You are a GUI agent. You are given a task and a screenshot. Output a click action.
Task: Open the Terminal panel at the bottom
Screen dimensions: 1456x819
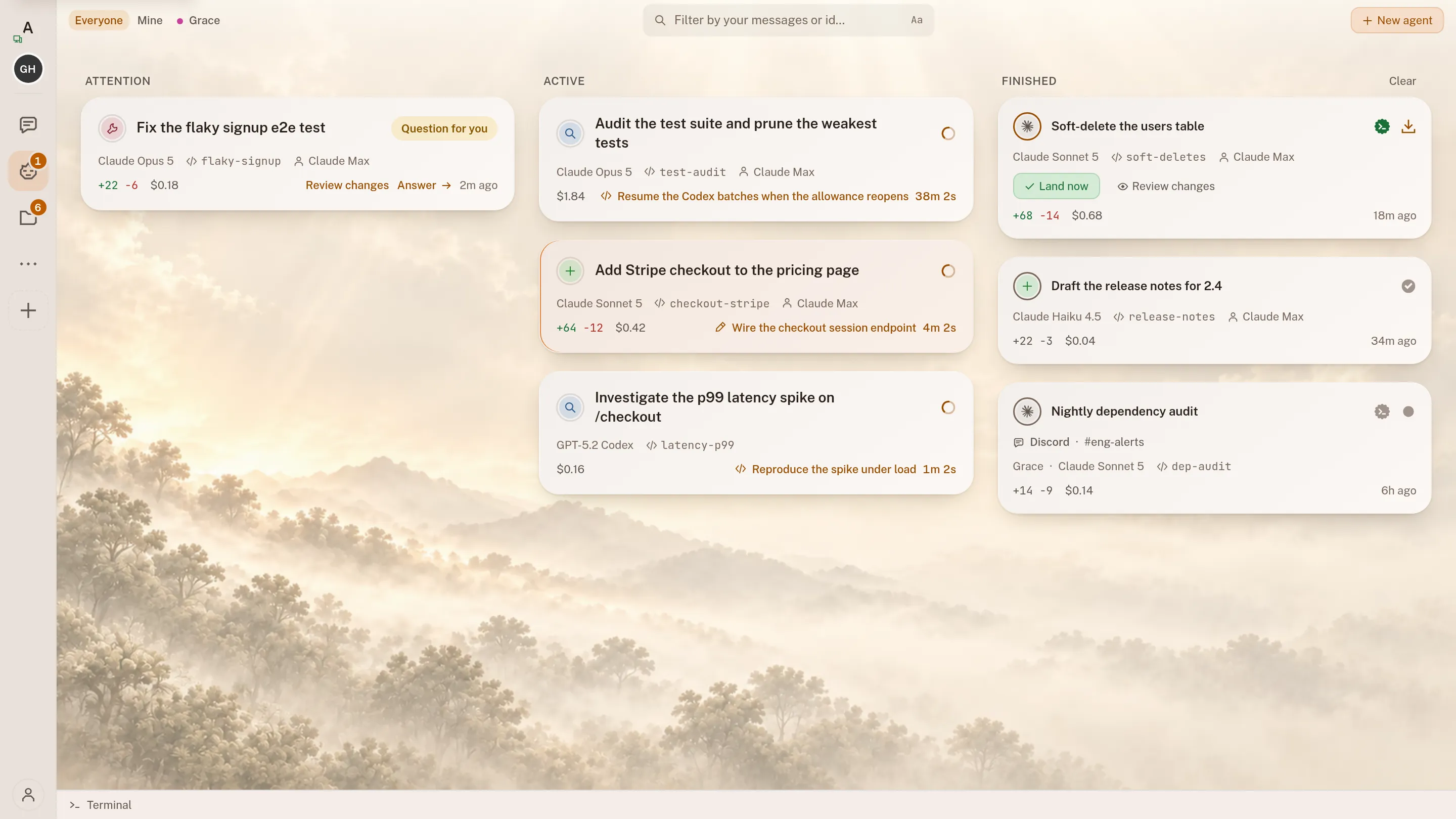pyautogui.click(x=101, y=805)
